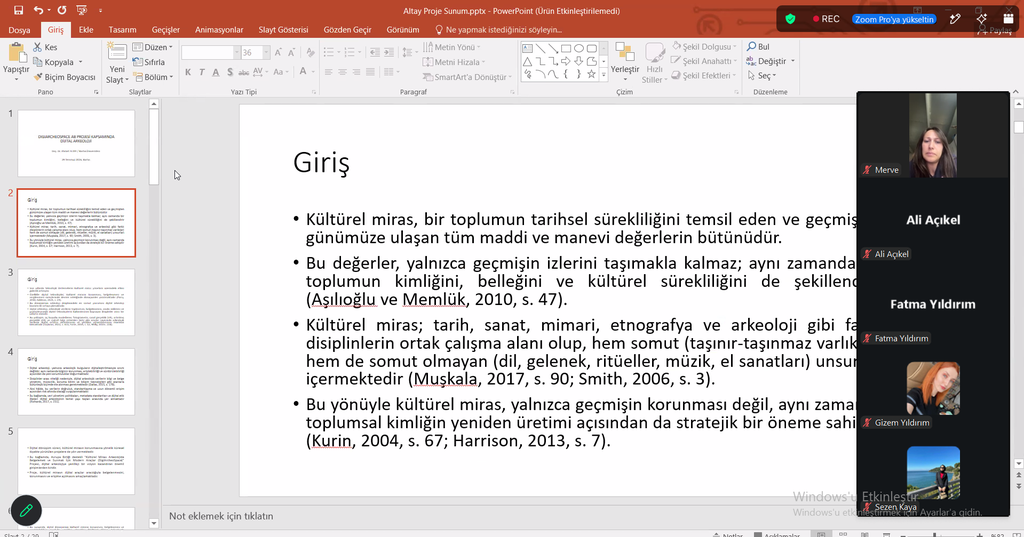1024x537 pixels.
Task: Open the Kopyala dropdown arrow
Action: (x=80, y=62)
